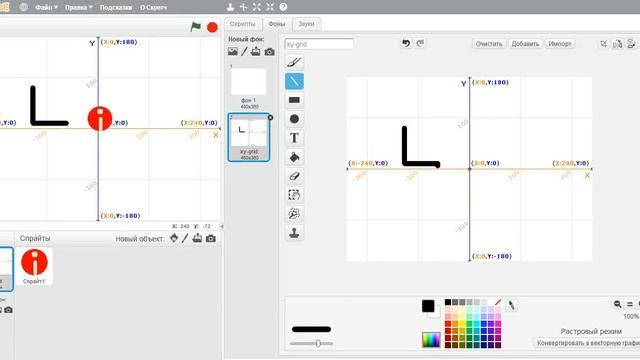
Task: Pick the bright red palette swatch
Action: click(448, 324)
